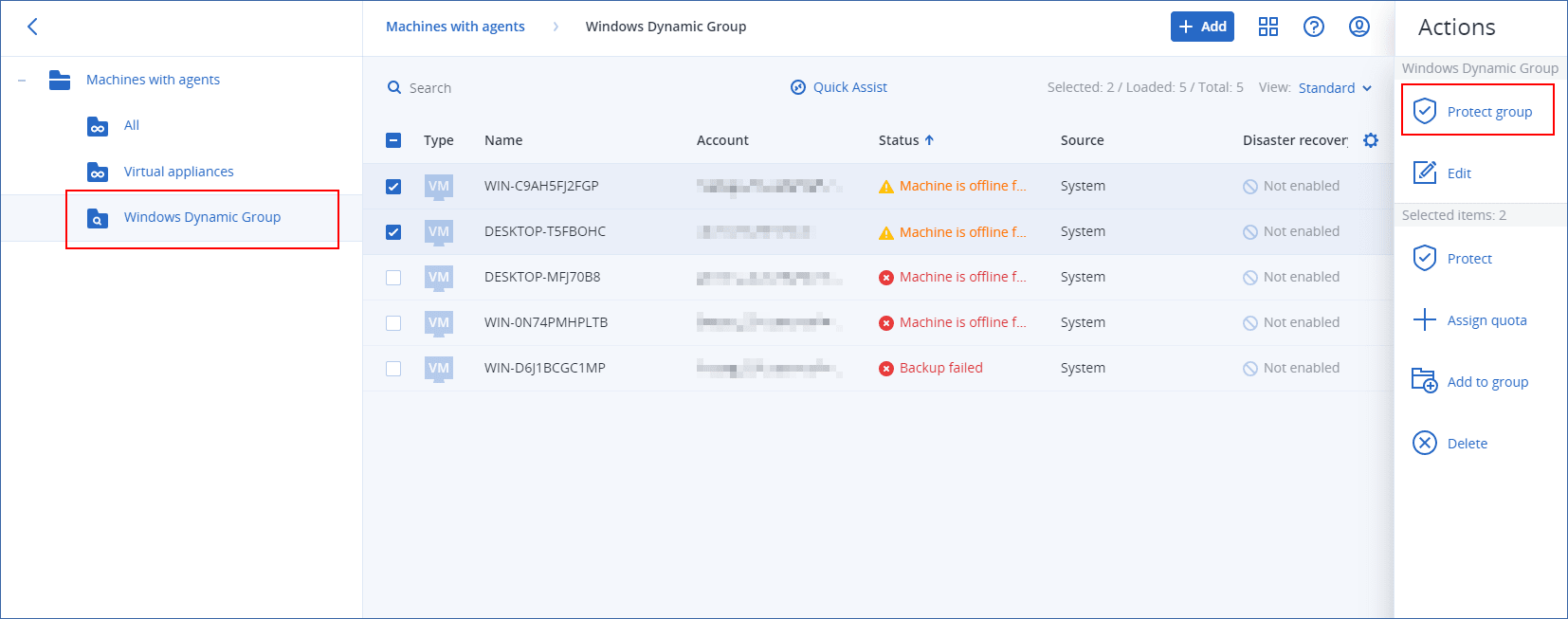Check the DESKTOP-MFJ70B8 machine checkbox

click(x=393, y=278)
